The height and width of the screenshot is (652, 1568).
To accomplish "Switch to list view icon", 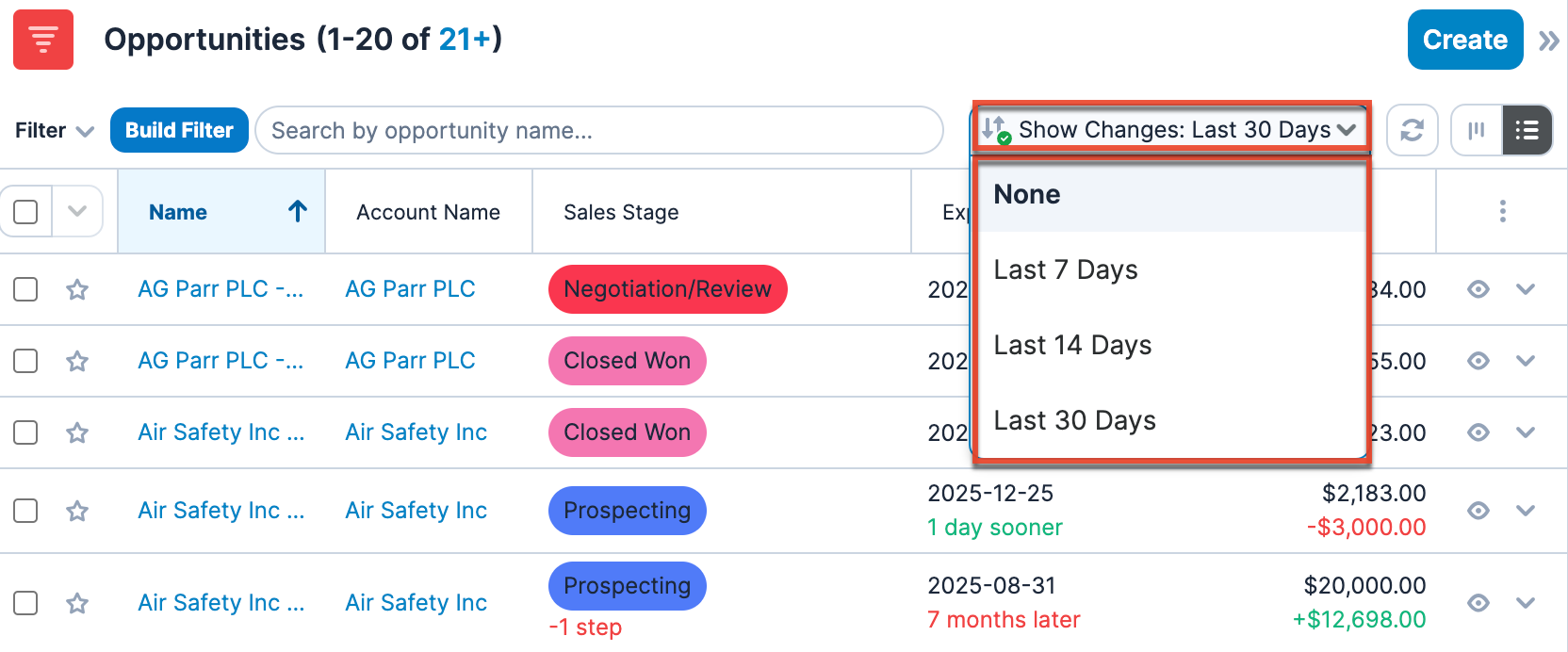I will (1527, 130).
